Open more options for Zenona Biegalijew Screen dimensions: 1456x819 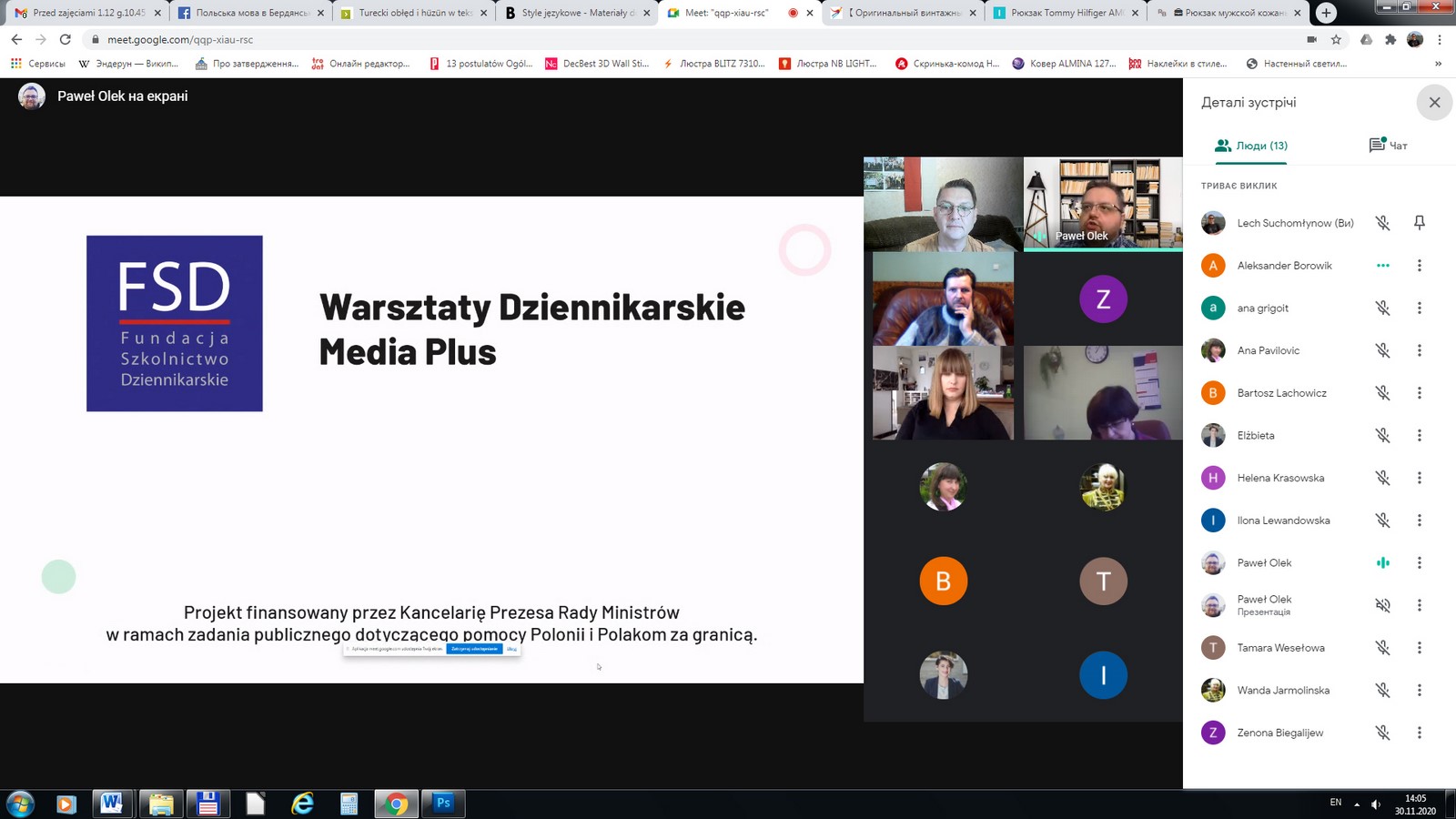click(1419, 733)
